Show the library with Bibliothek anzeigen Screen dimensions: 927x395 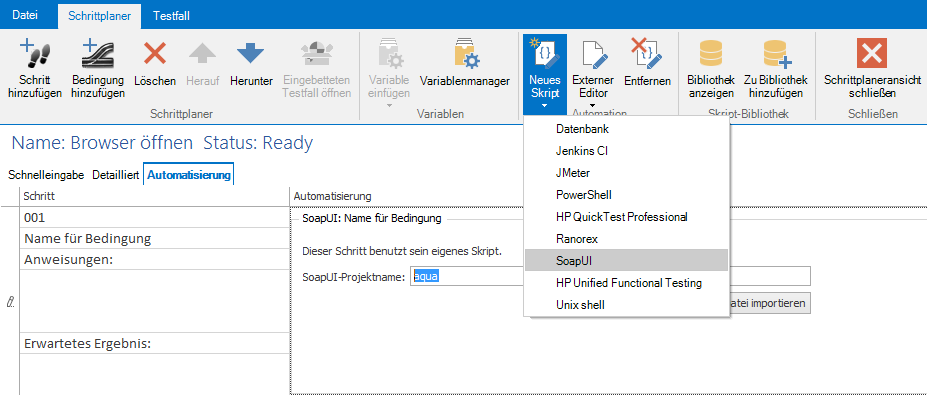[x=710, y=53]
